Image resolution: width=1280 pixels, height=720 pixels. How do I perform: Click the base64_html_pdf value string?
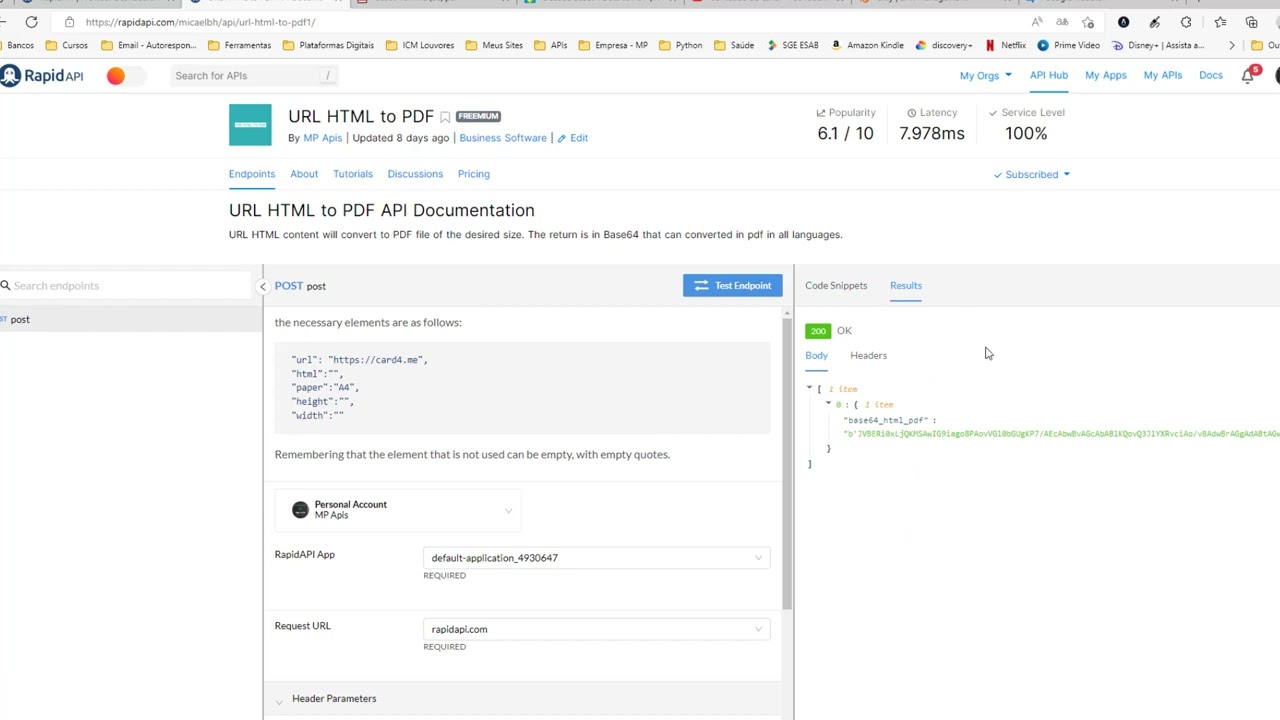coord(1061,434)
